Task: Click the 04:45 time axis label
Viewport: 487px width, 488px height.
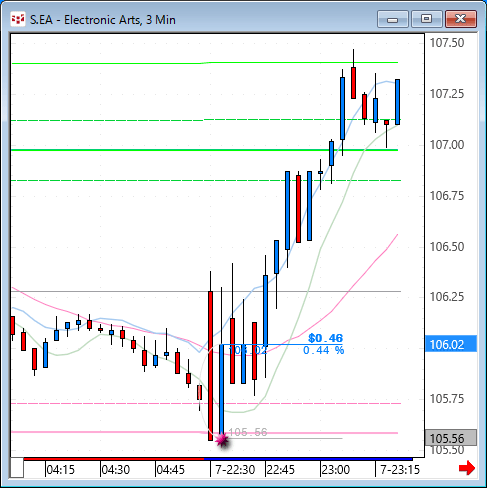Action: pos(170,470)
